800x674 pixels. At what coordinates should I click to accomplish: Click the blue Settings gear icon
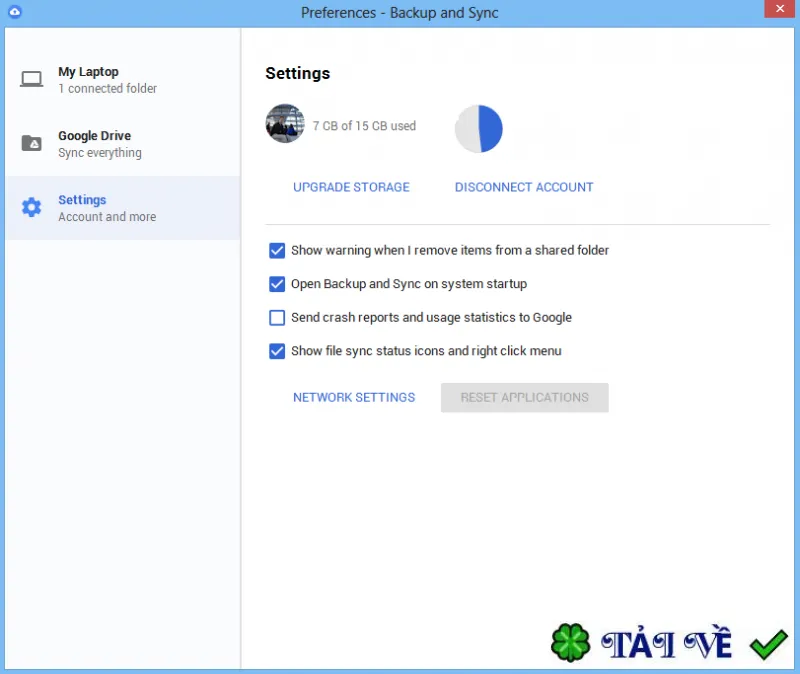[32, 207]
